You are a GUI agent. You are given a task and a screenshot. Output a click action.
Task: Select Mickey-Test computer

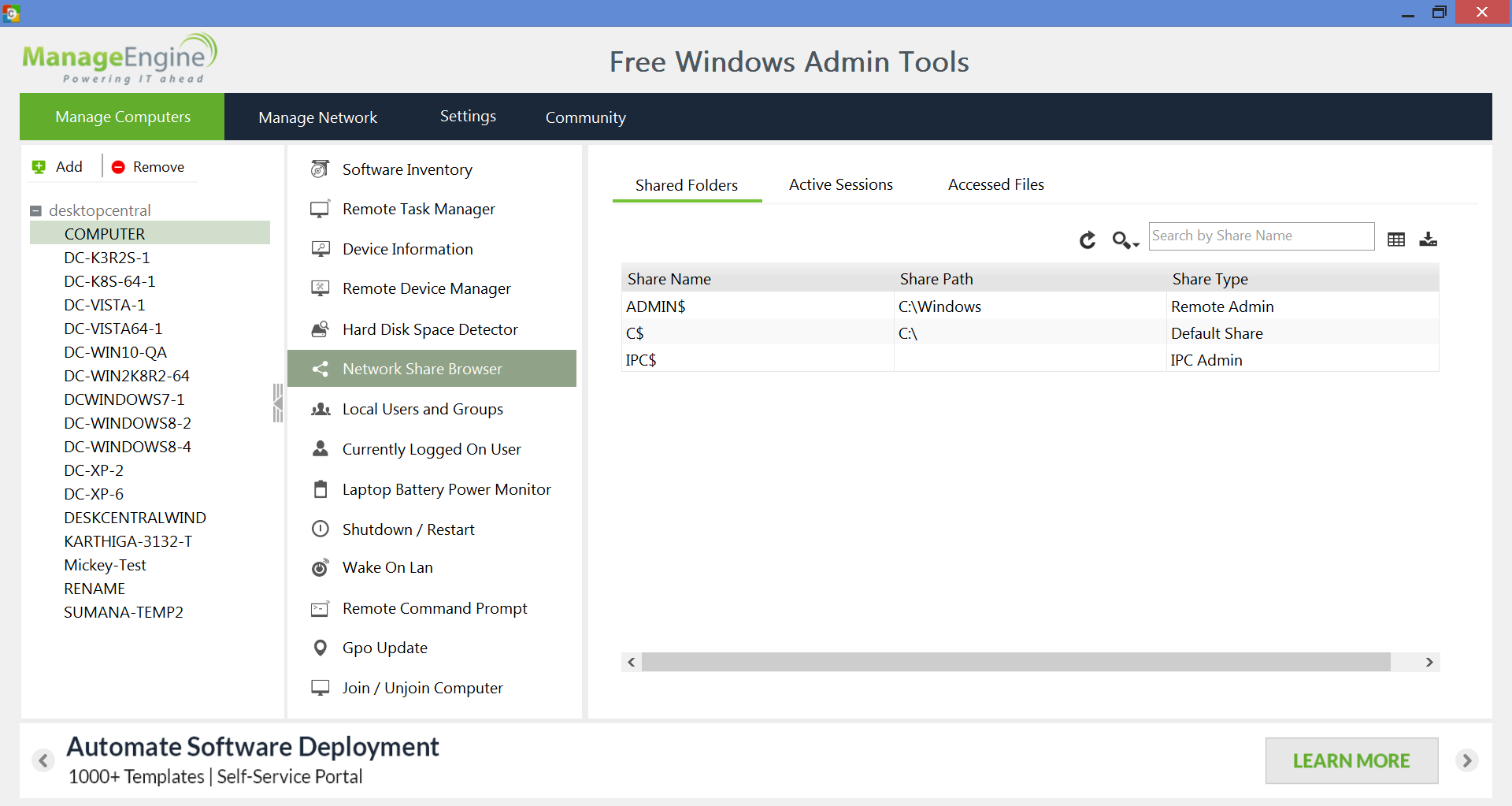(105, 565)
